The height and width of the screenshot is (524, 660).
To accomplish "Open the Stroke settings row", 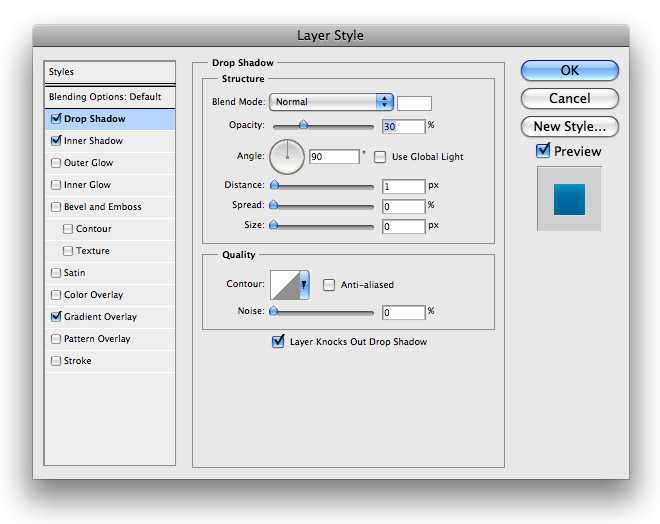I will 110,361.
